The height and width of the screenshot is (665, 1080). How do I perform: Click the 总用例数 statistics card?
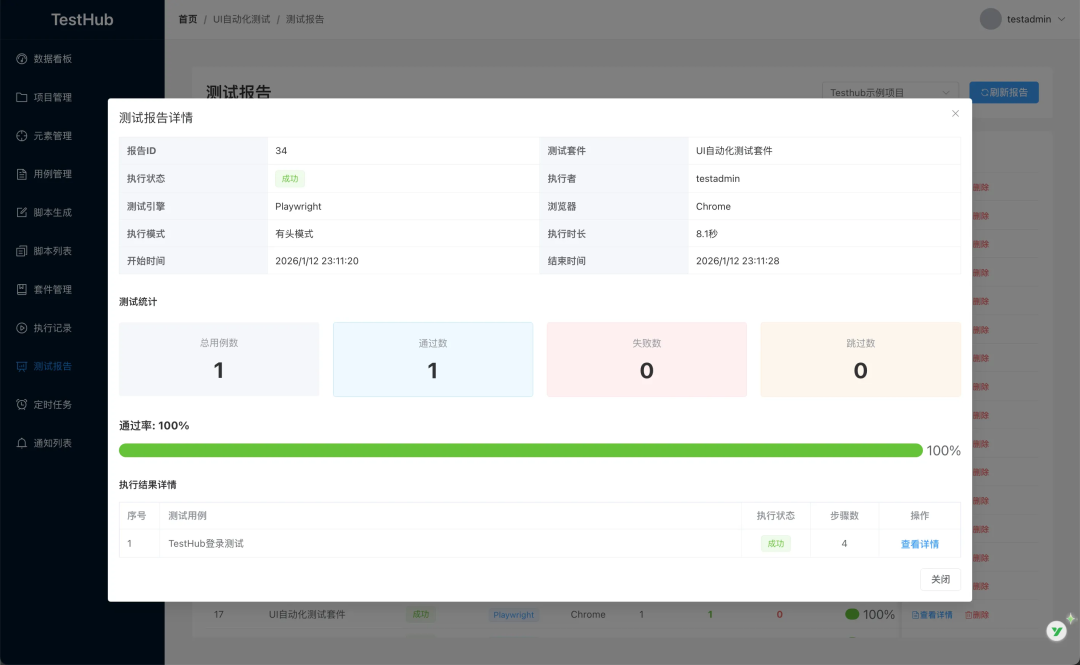(219, 359)
